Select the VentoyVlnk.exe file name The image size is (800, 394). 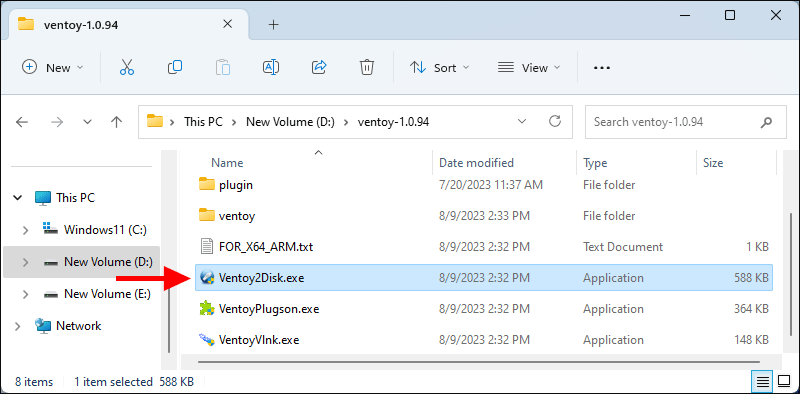259,339
